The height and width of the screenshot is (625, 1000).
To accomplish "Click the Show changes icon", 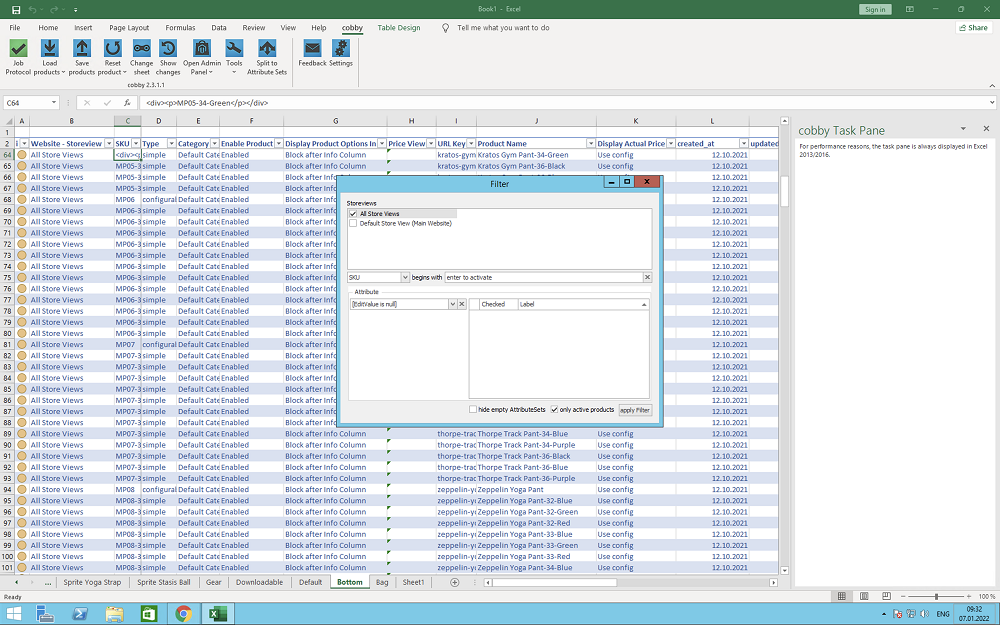I will [168, 49].
